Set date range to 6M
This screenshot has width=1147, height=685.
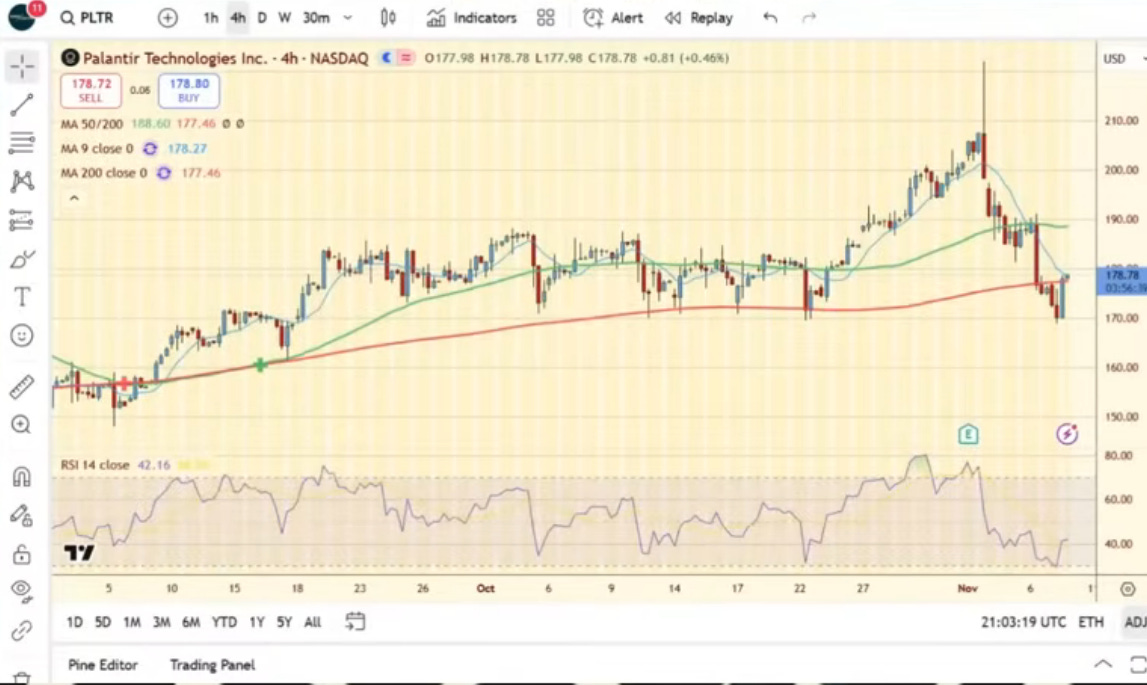[x=191, y=622]
